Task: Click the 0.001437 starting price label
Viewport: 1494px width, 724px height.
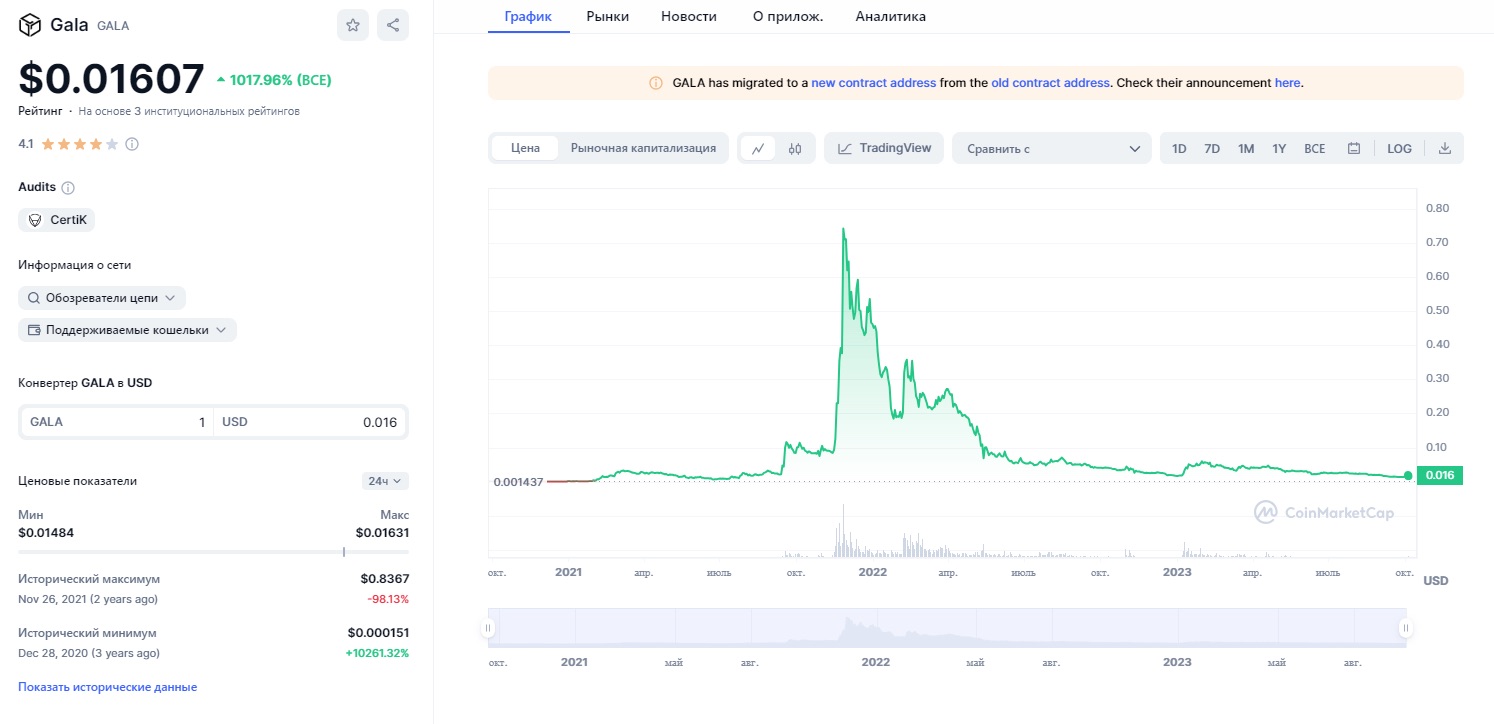Action: 518,482
